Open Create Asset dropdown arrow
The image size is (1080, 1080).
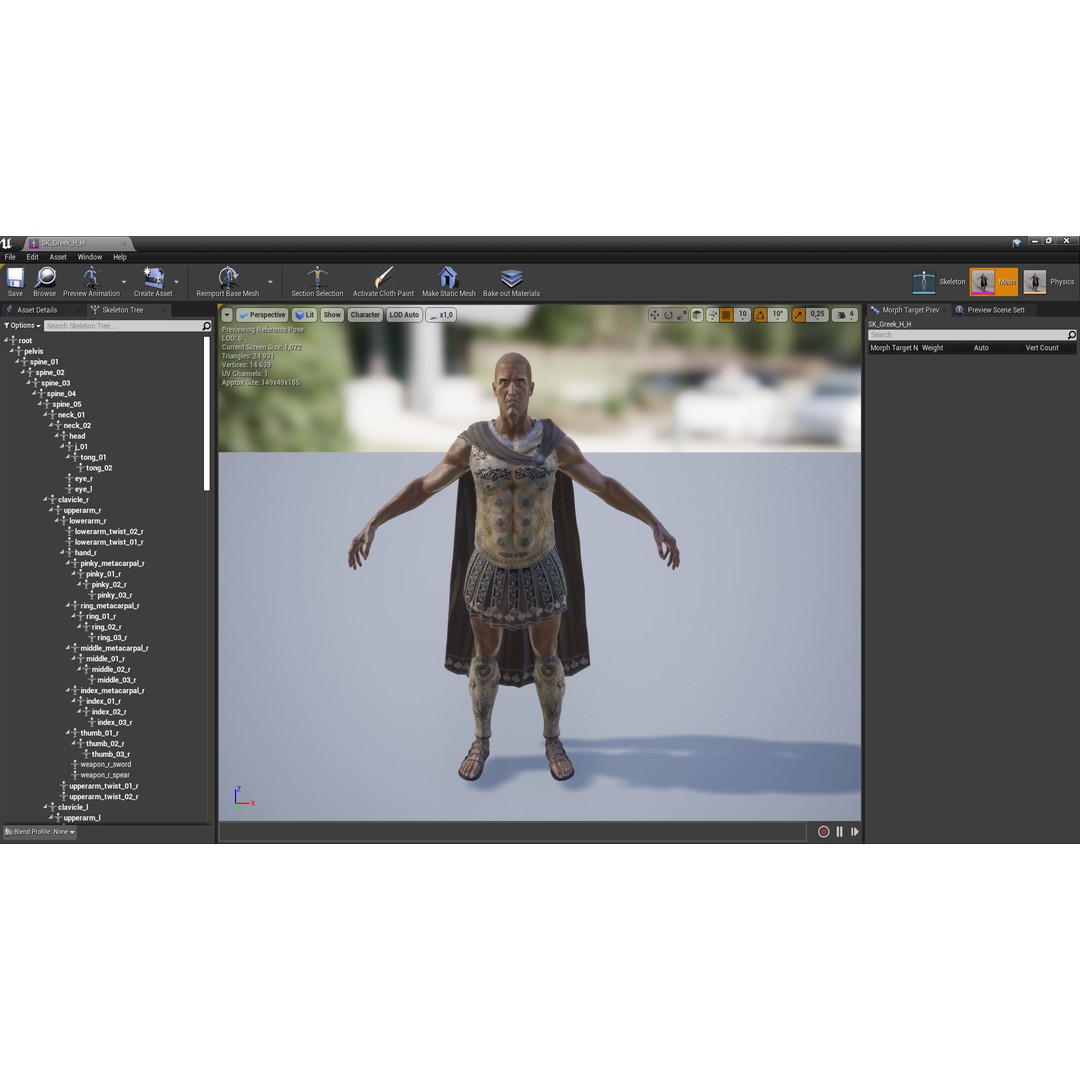pos(176,282)
